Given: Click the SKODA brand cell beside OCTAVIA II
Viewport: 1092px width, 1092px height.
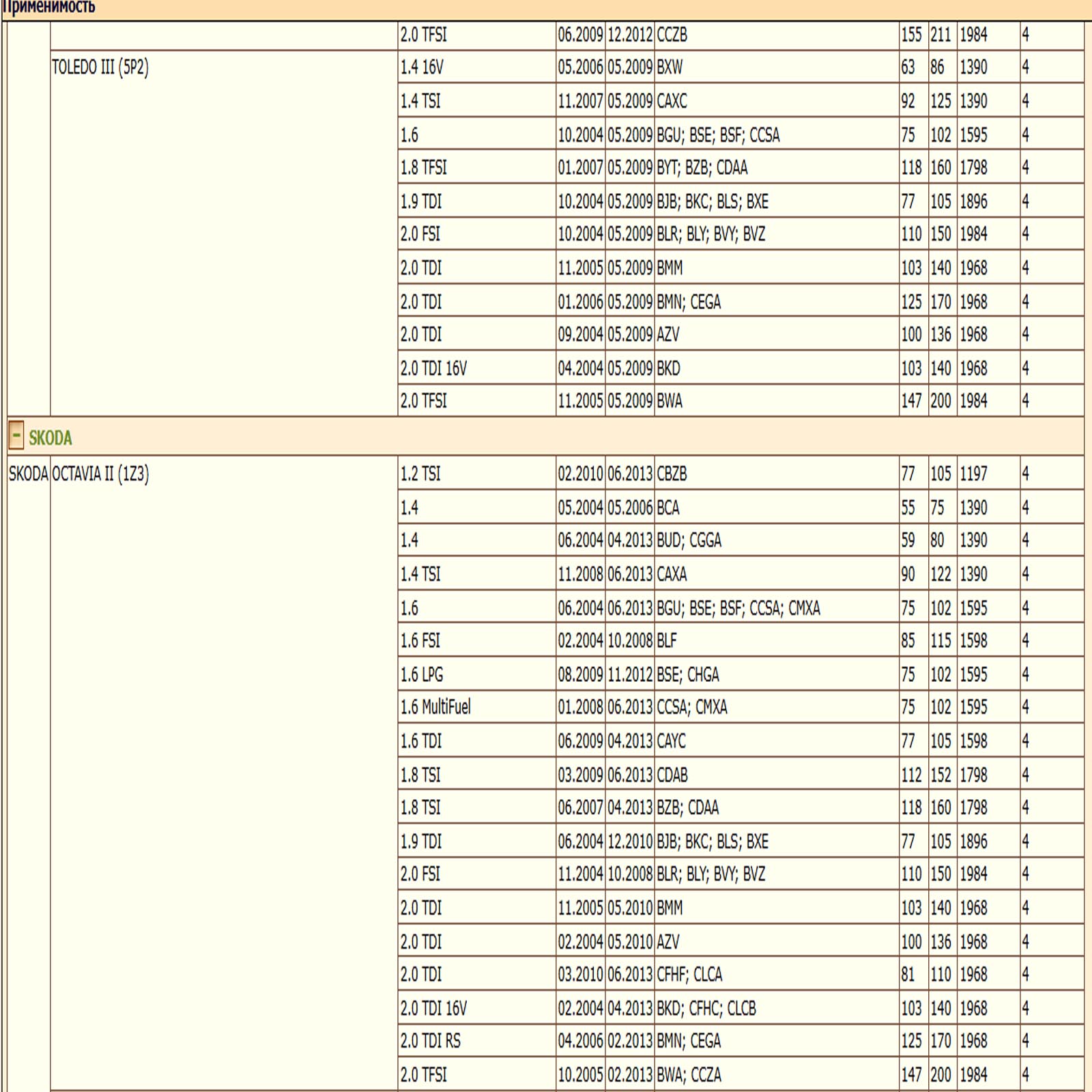Looking at the screenshot, I should [x=28, y=474].
